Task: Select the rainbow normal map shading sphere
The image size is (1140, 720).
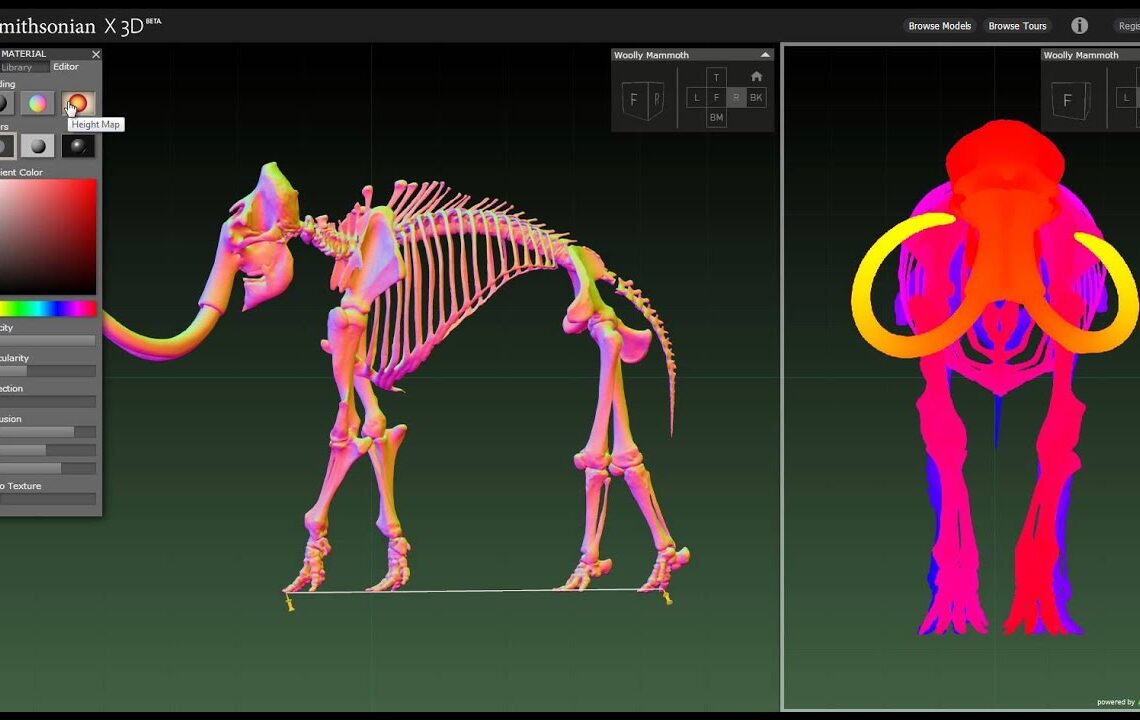Action: tap(37, 103)
